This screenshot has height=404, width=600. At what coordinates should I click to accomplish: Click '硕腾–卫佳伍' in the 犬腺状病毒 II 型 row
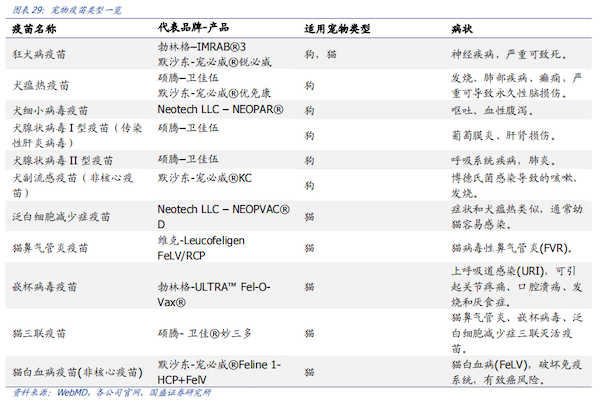coord(188,159)
